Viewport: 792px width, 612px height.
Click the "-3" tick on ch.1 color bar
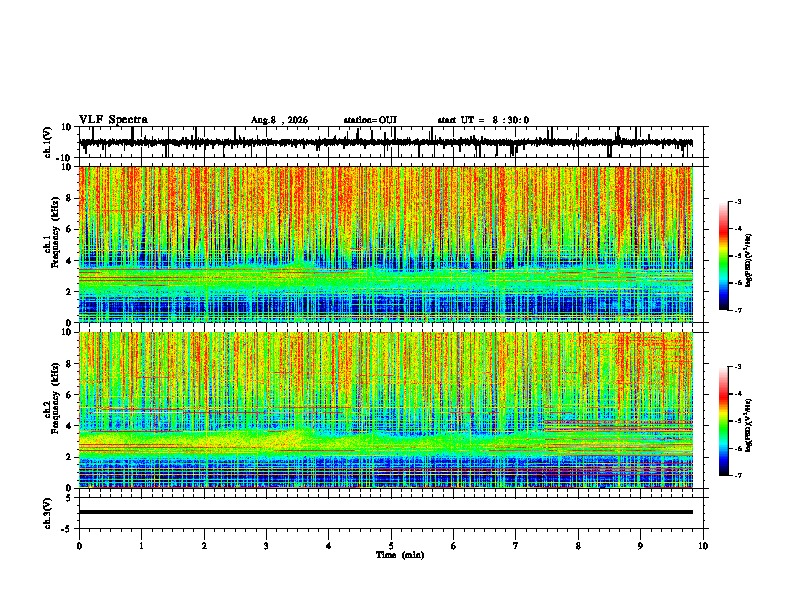(x=737, y=201)
